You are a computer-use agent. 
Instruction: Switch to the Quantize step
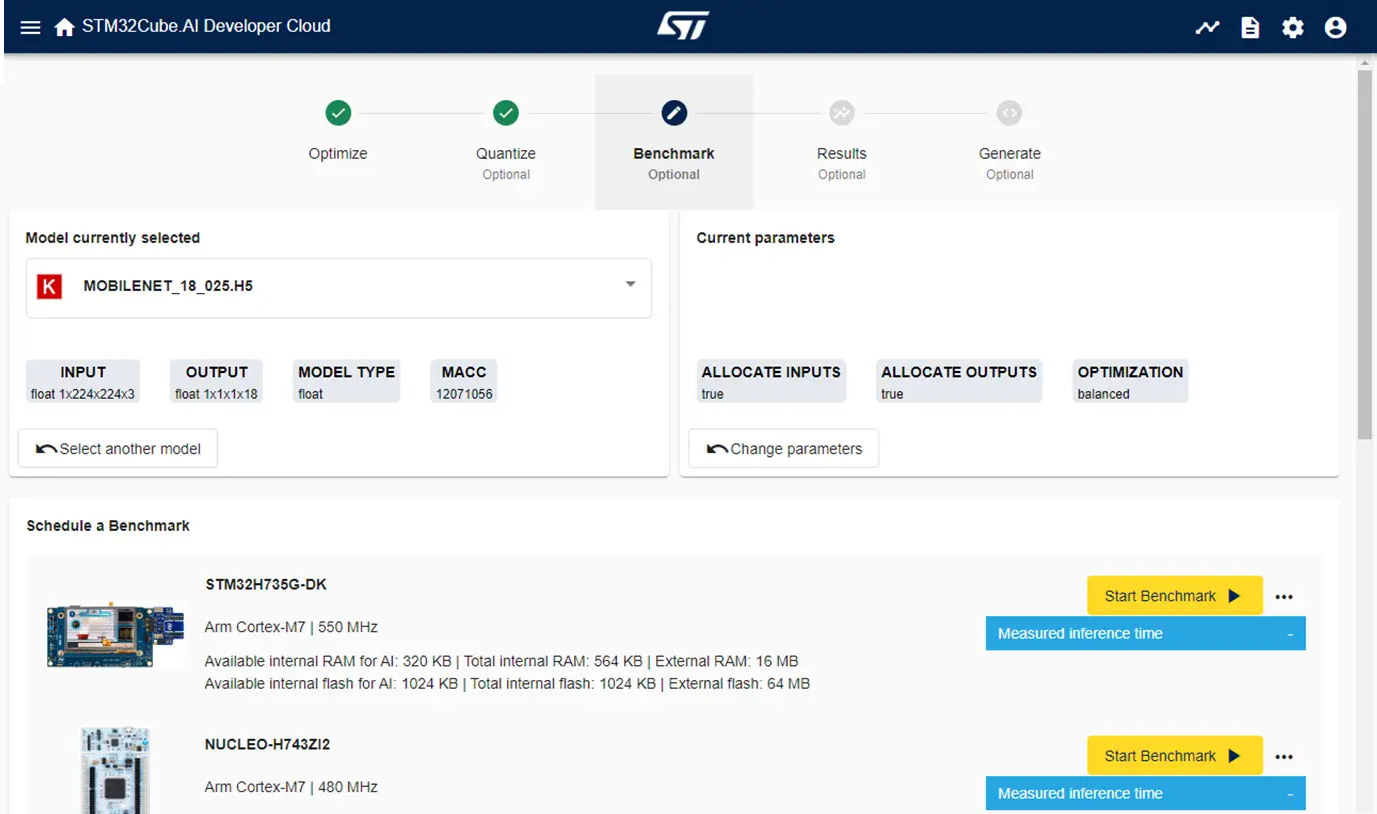[506, 154]
